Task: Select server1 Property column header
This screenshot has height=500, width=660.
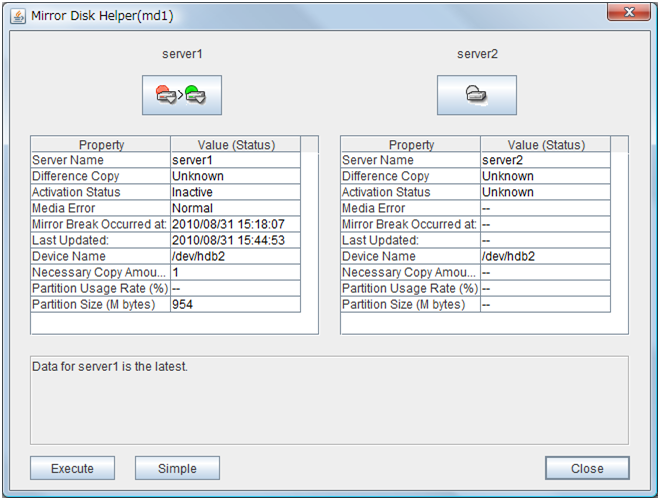Action: [x=101, y=145]
